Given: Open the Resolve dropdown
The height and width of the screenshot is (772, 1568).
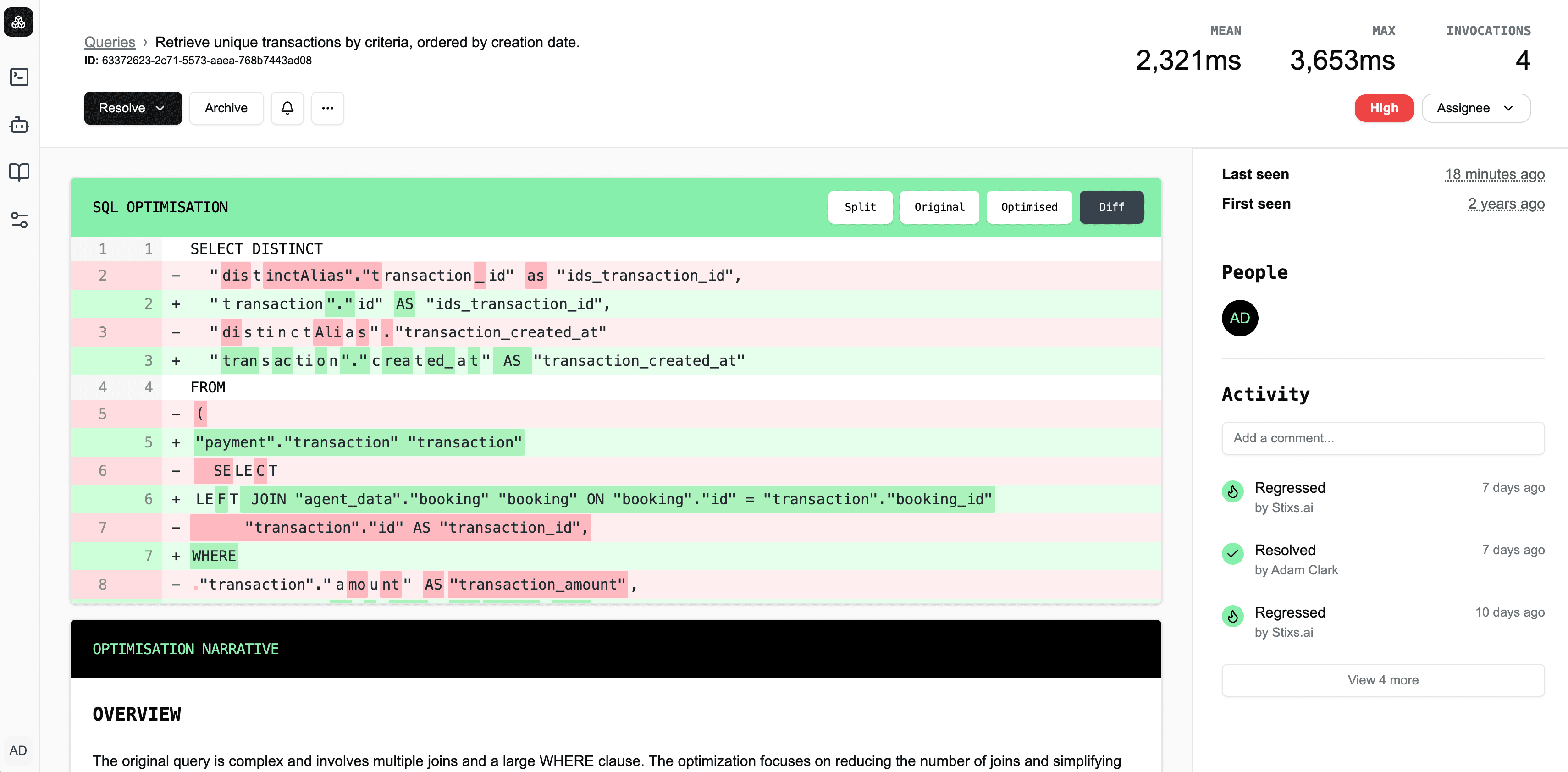Looking at the screenshot, I should click(x=133, y=108).
